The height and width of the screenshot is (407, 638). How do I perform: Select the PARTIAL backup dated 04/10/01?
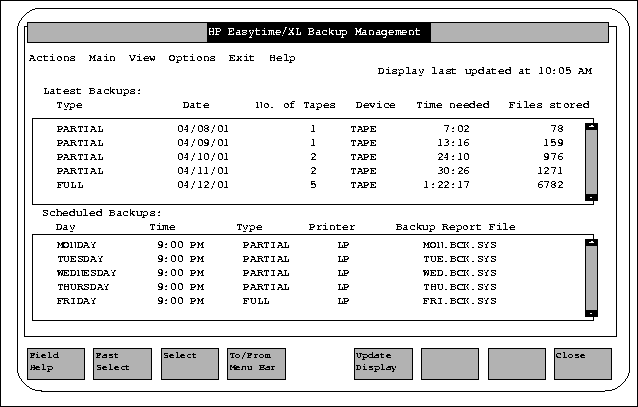coord(310,157)
